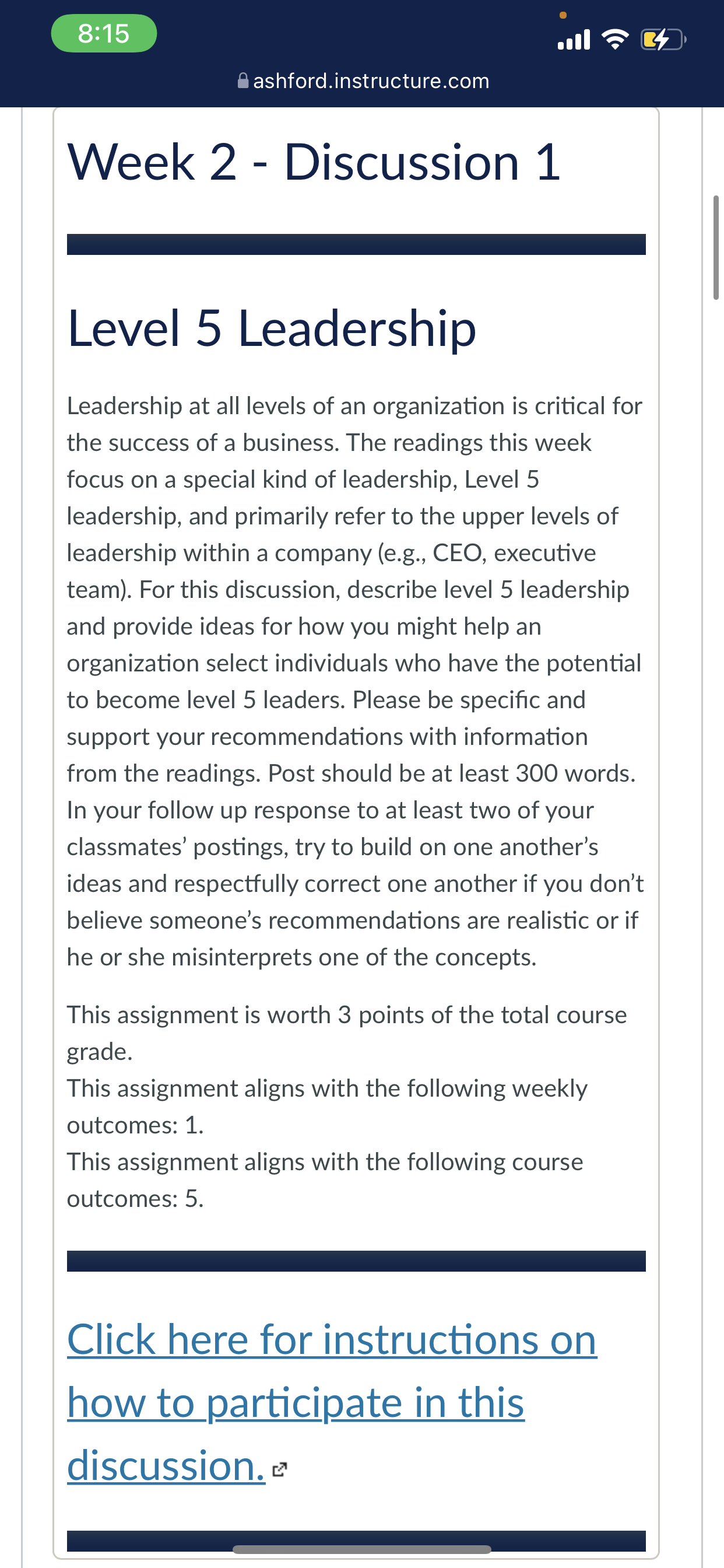724x1568 pixels.
Task: Tap the padlock icon beside the URL
Action: click(x=242, y=81)
